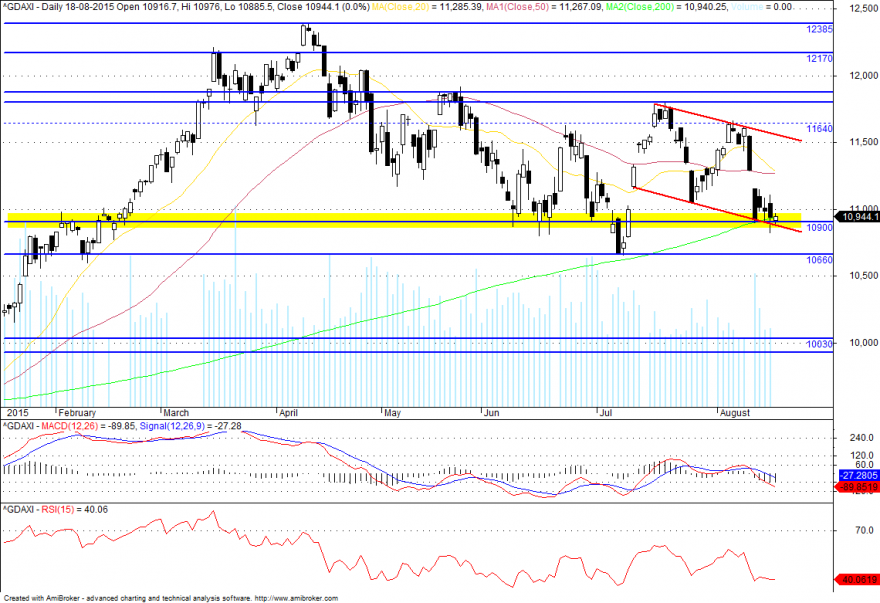Image resolution: width=880 pixels, height=603 pixels.
Task: Click the 11,500 price axis value
Action: coord(864,142)
